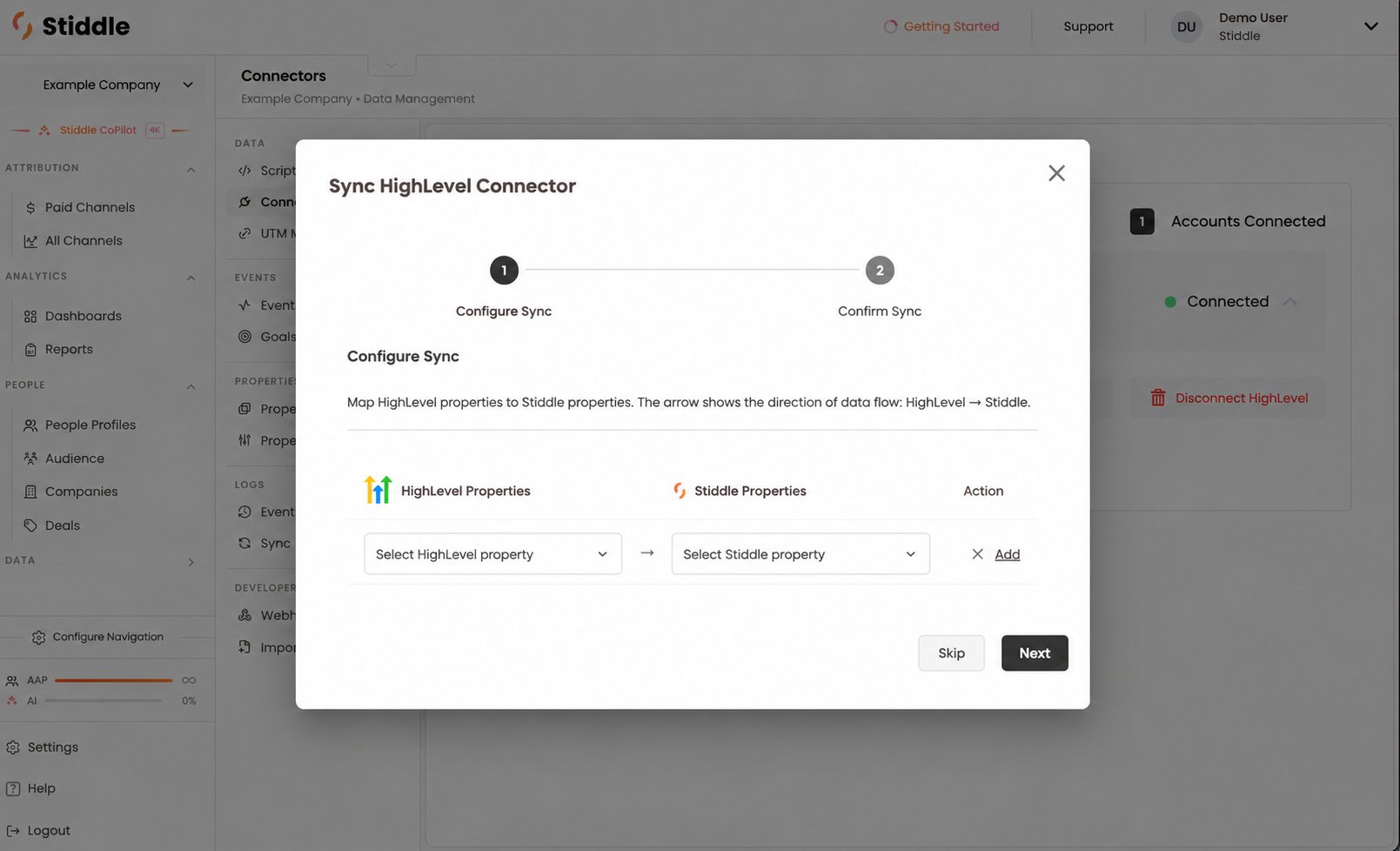1400x851 pixels.
Task: Select step 1 Configure Sync circle
Action: click(x=504, y=271)
